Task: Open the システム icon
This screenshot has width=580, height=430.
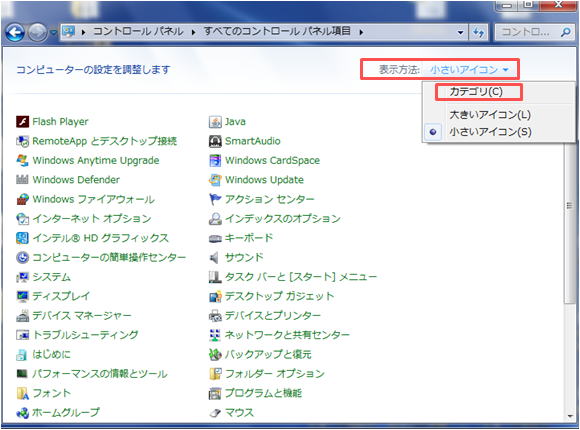Action: (x=22, y=276)
